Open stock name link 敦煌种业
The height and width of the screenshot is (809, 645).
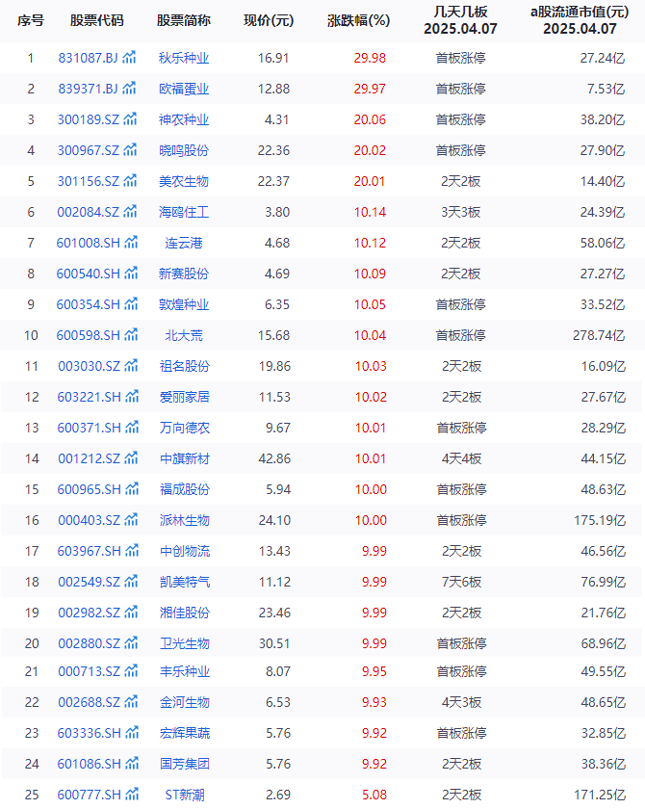tap(184, 304)
